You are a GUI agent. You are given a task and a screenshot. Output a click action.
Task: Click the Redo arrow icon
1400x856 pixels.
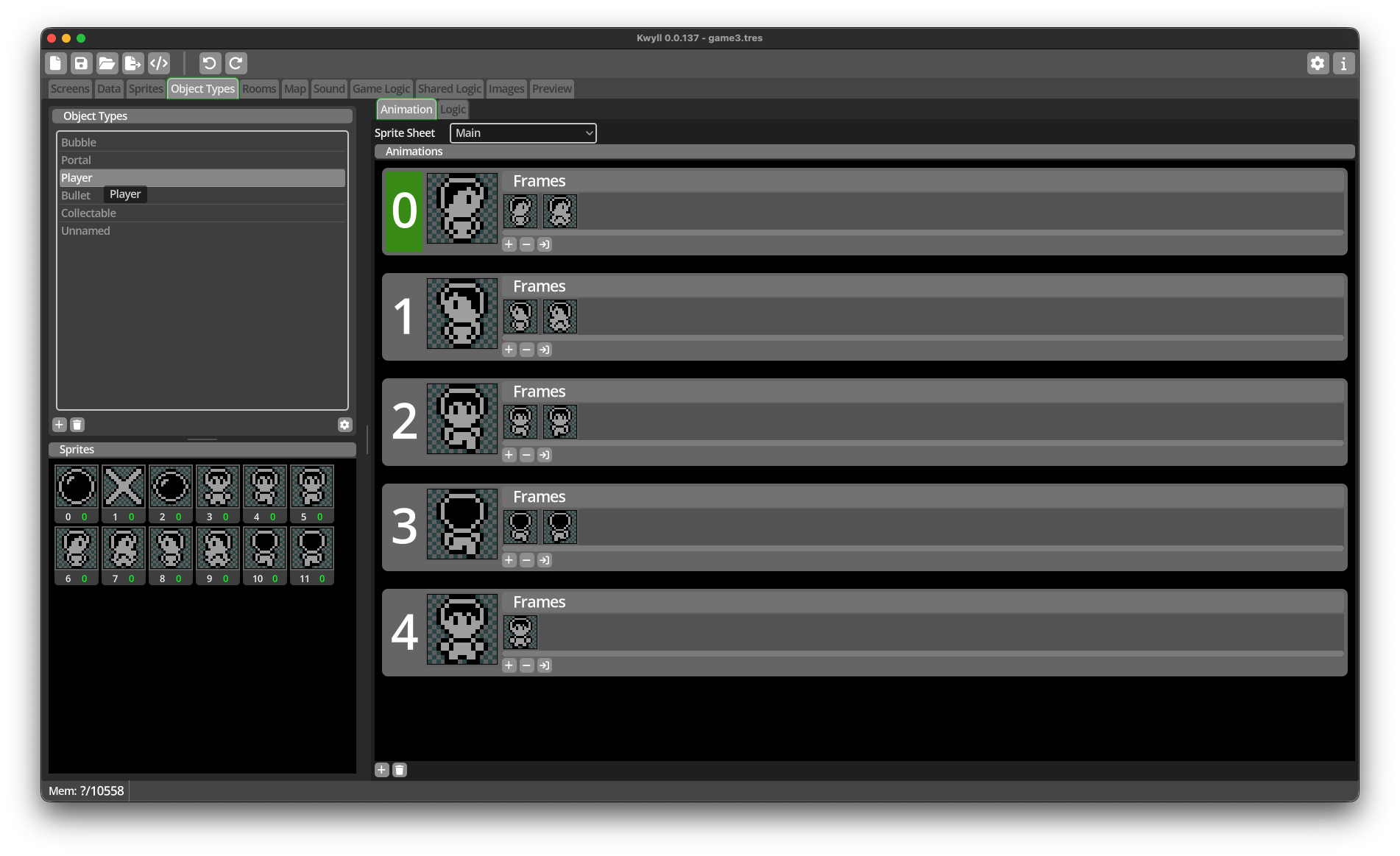[x=236, y=63]
